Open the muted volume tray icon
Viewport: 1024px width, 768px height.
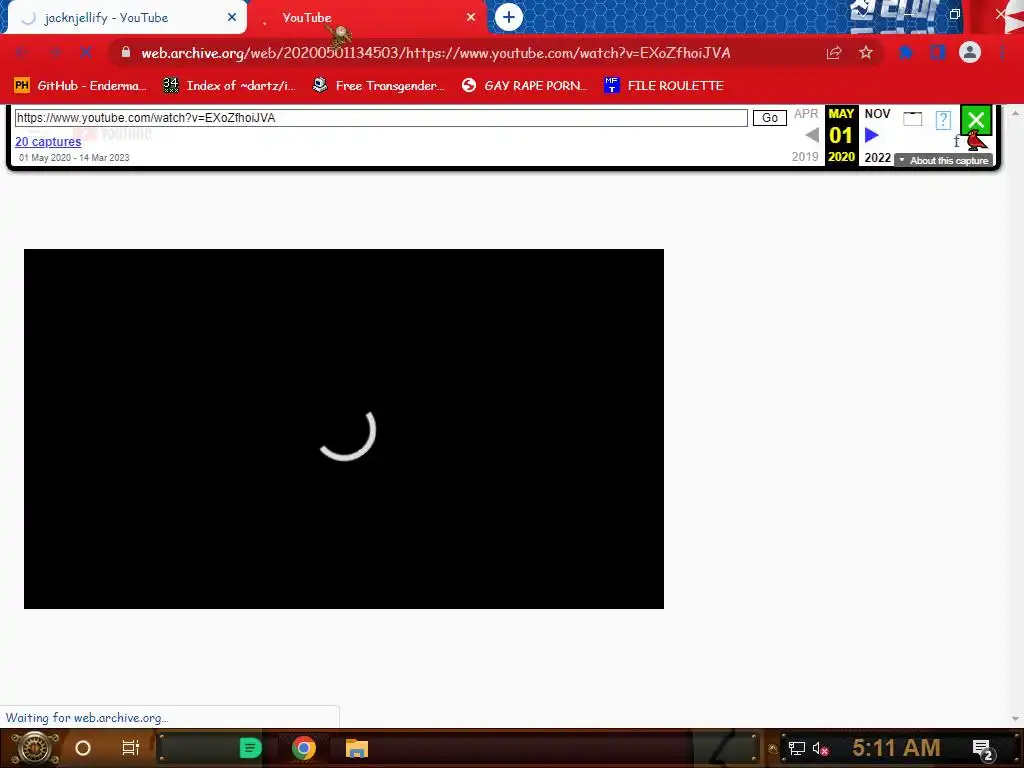pyautogui.click(x=820, y=748)
